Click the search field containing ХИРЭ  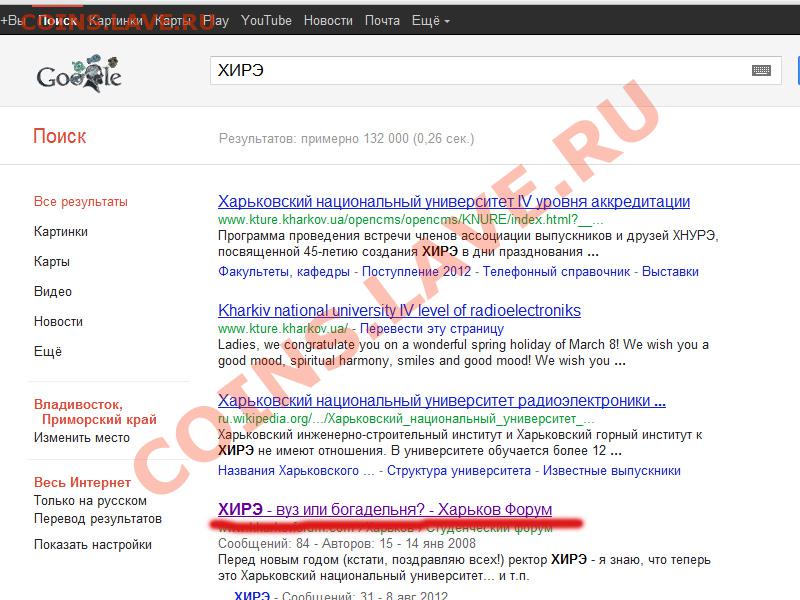click(495, 70)
